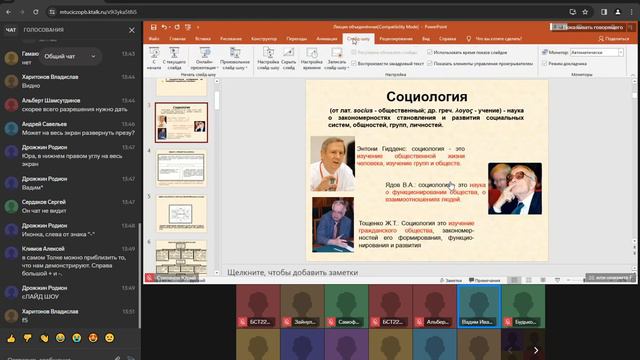Send the sad face reaction
The width and height of the screenshot is (640, 360).
pos(109,338)
